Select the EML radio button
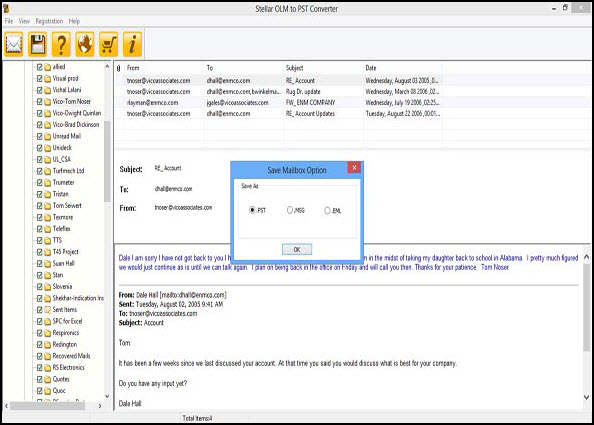 click(x=327, y=210)
